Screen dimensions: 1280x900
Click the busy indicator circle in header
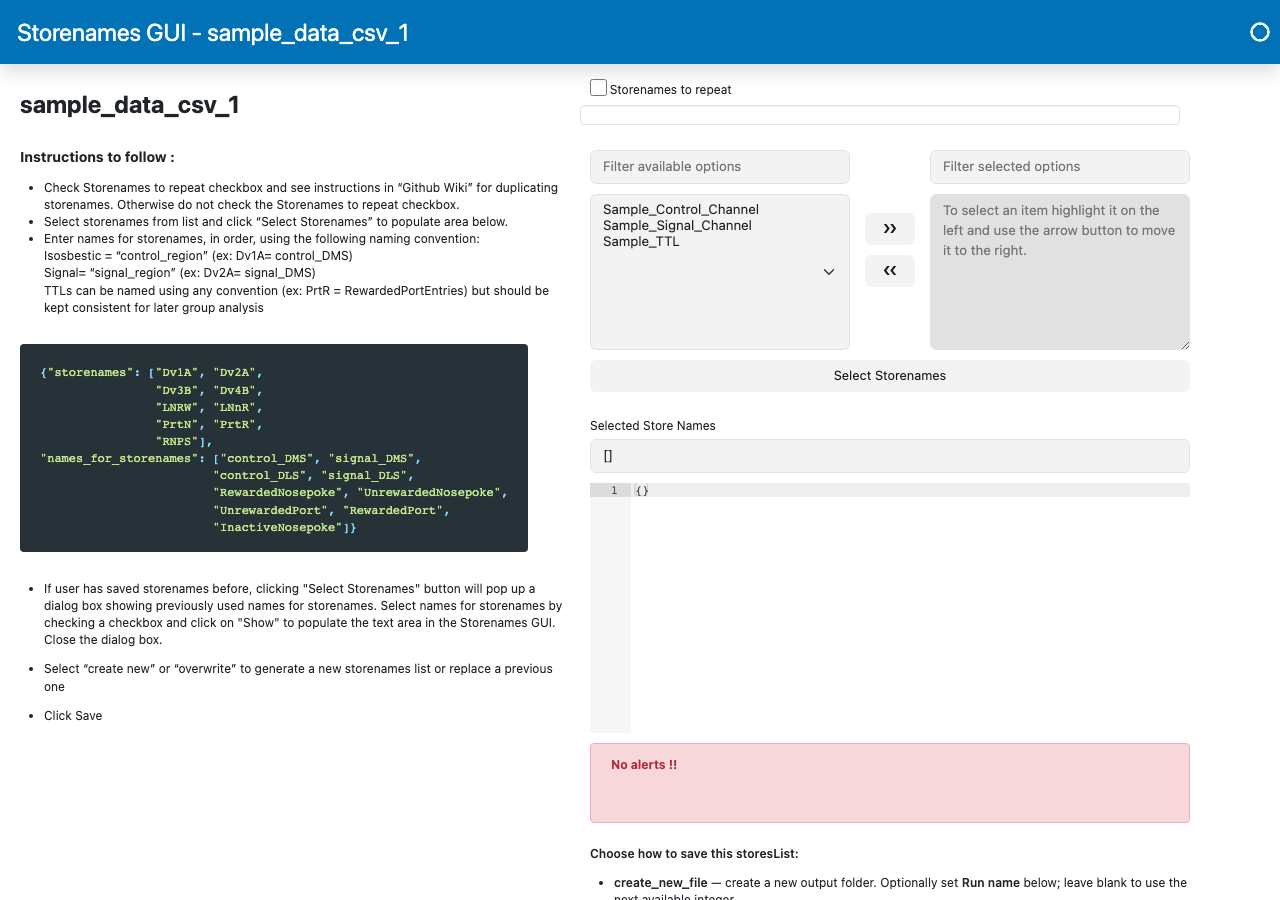1260,32
